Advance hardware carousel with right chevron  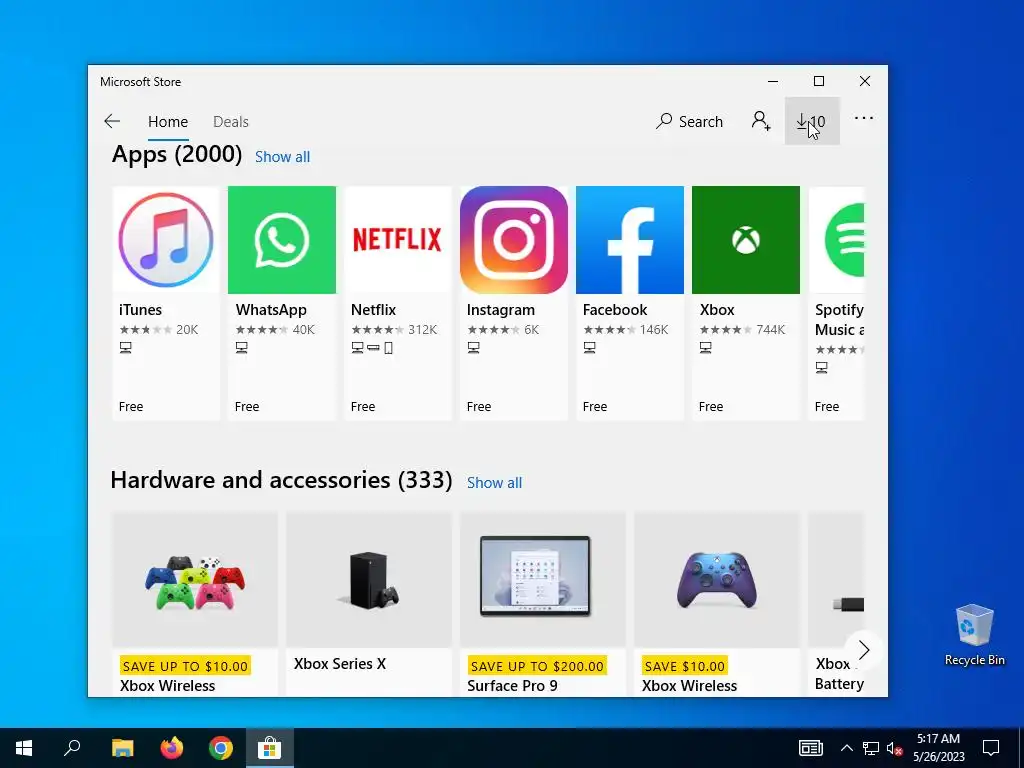click(x=863, y=650)
